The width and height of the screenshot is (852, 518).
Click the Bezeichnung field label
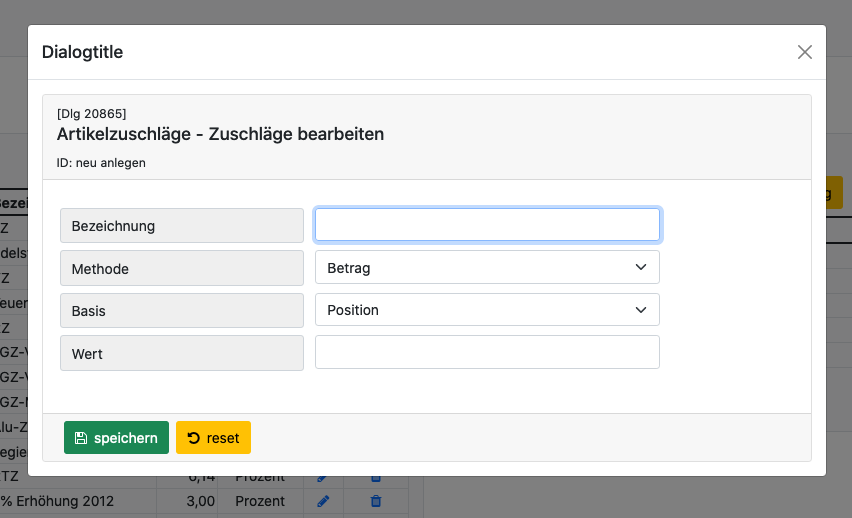coord(113,226)
